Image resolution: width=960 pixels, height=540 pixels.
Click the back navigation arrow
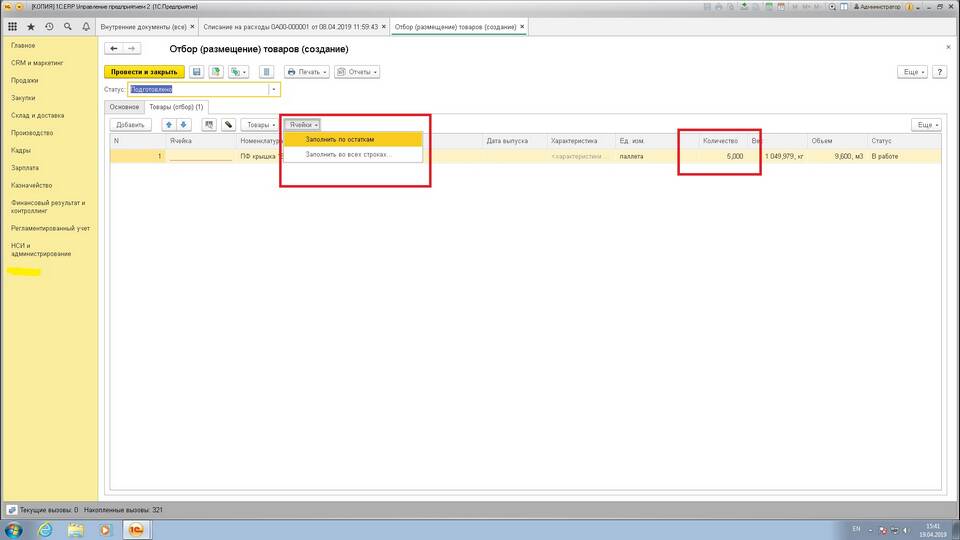(x=113, y=49)
